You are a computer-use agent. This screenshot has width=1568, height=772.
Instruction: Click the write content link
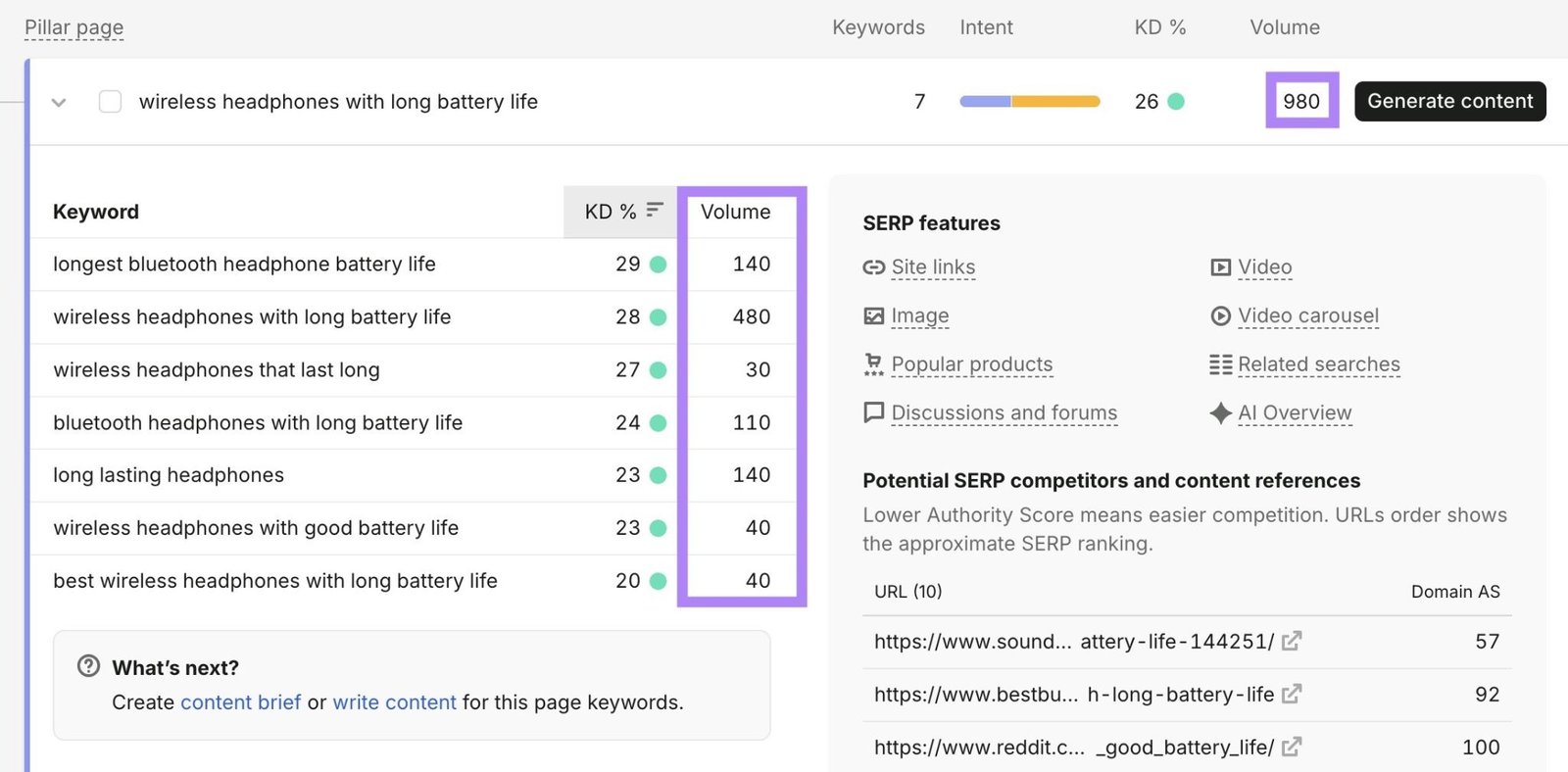coord(394,702)
